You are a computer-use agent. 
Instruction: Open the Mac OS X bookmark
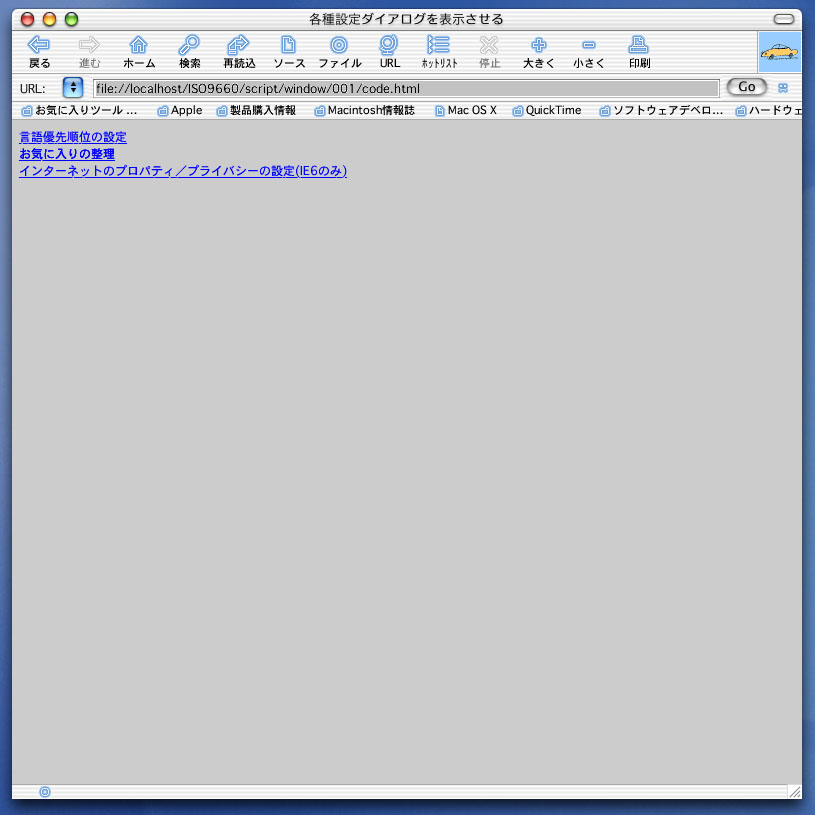466,111
